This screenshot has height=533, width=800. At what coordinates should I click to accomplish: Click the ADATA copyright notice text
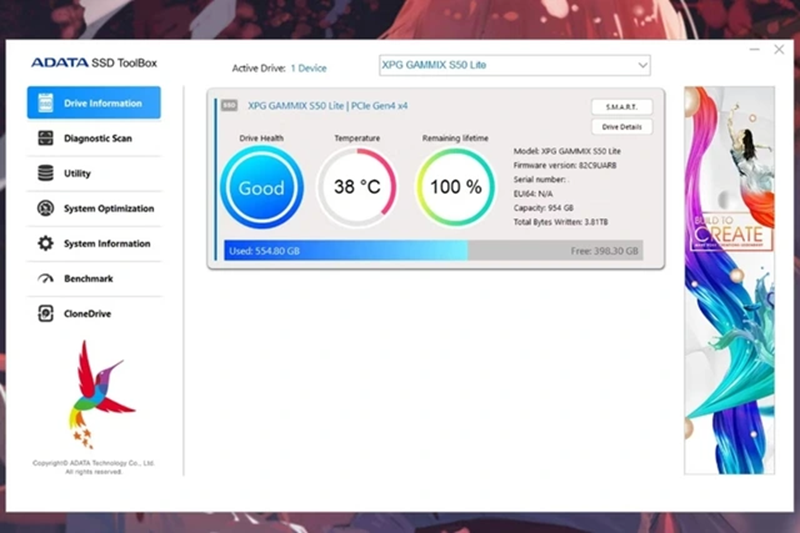pos(93,467)
